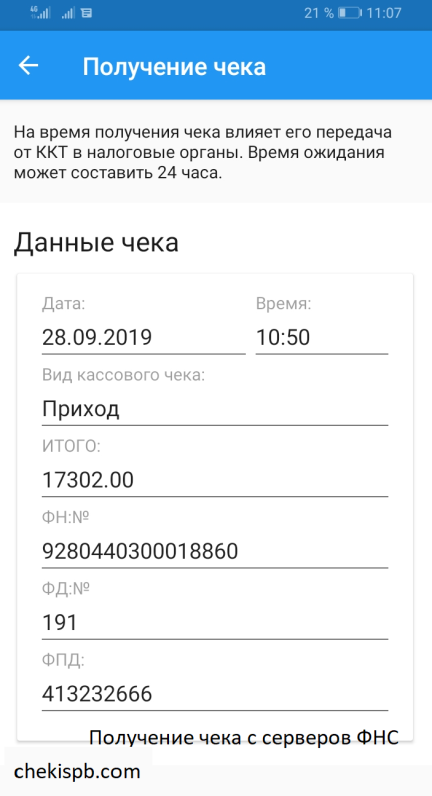Tap the notification message icon in status bar
This screenshot has width=432, height=796.
[x=86, y=13]
